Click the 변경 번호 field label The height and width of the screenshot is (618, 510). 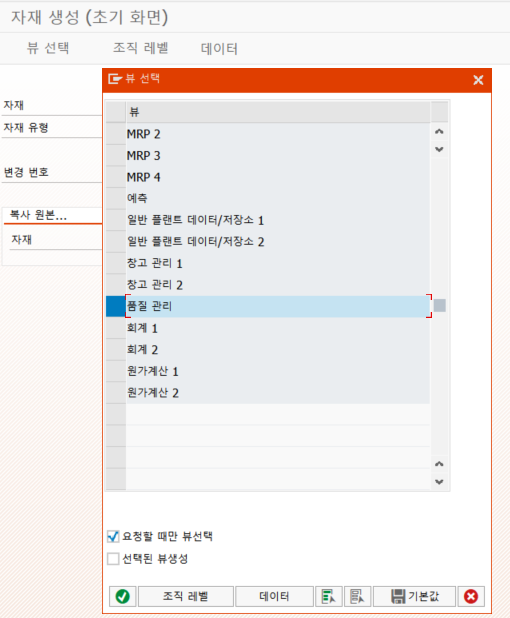pyautogui.click(x=26, y=172)
